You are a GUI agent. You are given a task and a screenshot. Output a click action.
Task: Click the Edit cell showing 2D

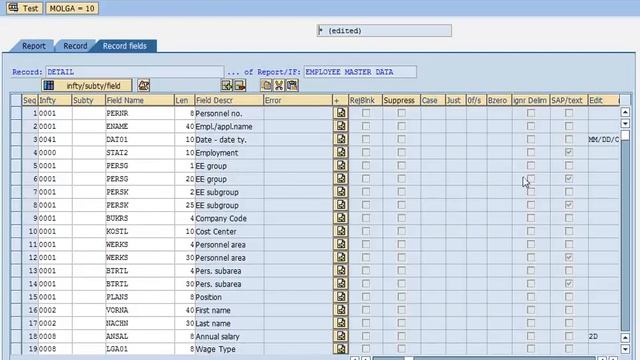point(604,336)
